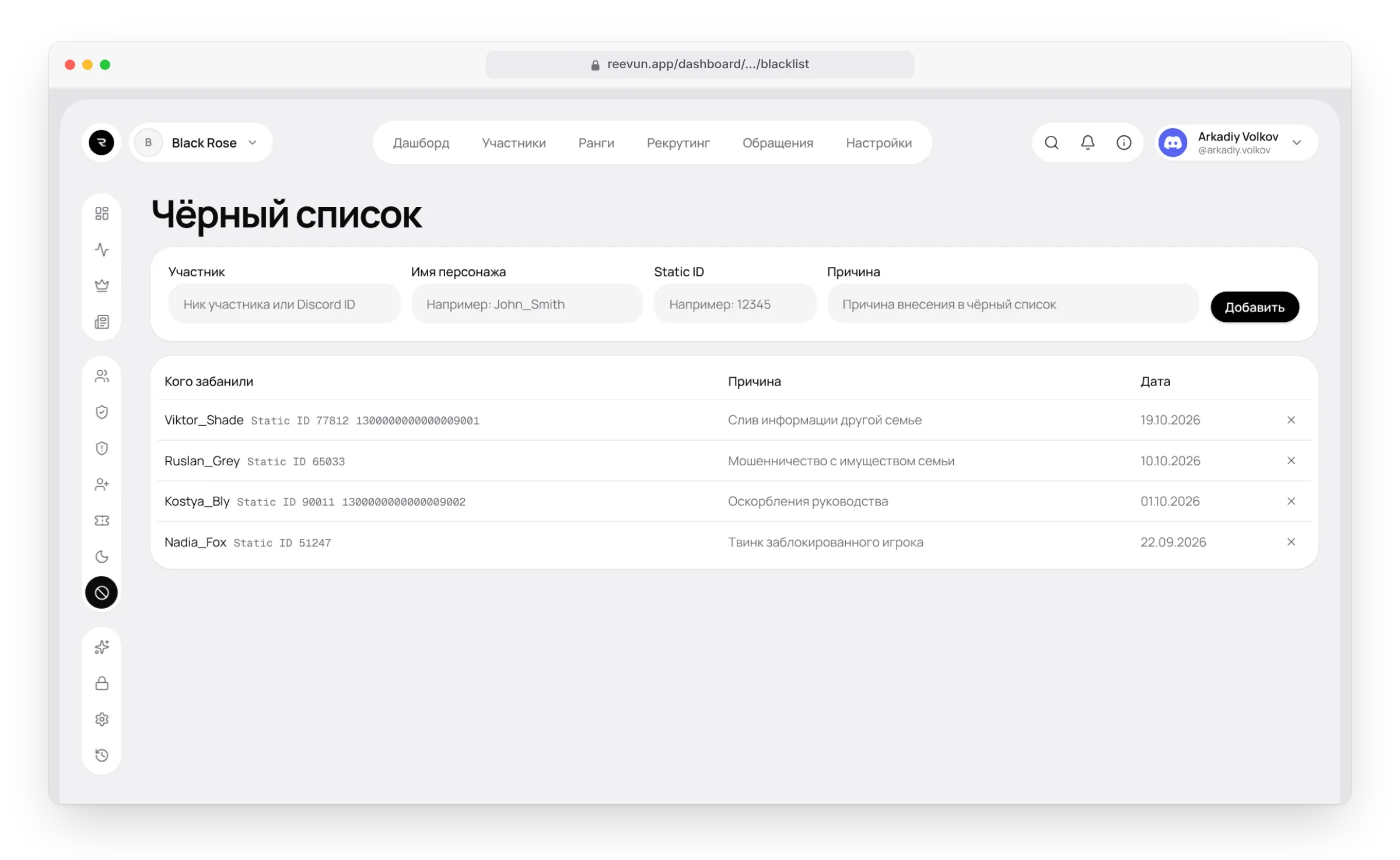Focus the Причина reason input field
Screen dimensions: 1400x860
coord(1013,304)
